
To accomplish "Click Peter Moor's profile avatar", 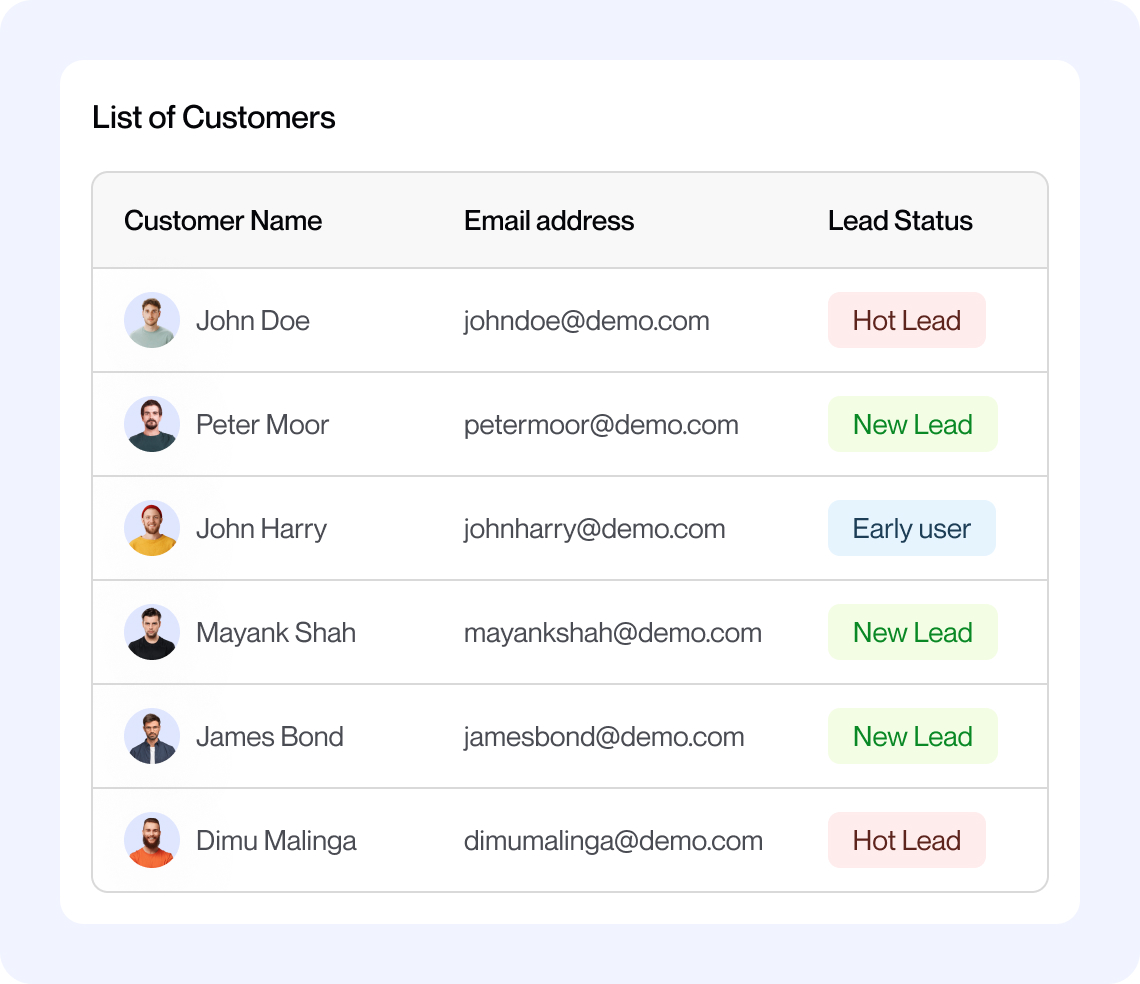I will pyautogui.click(x=152, y=424).
